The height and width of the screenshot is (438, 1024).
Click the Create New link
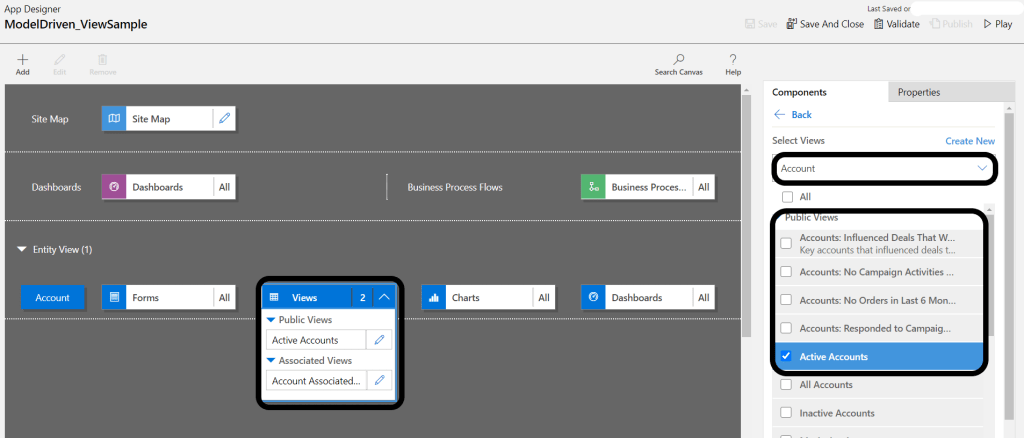[x=969, y=141]
